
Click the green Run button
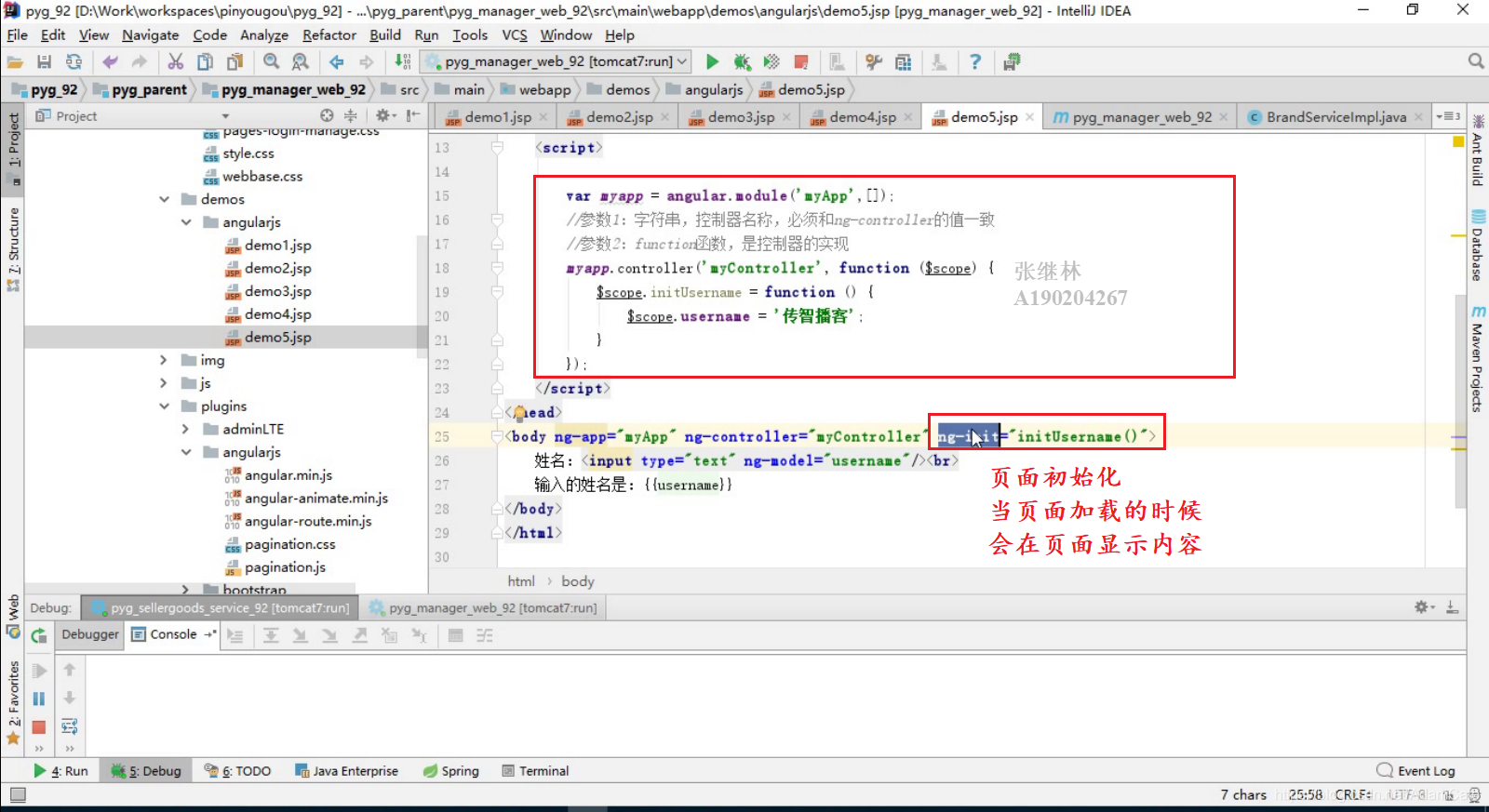click(x=712, y=61)
